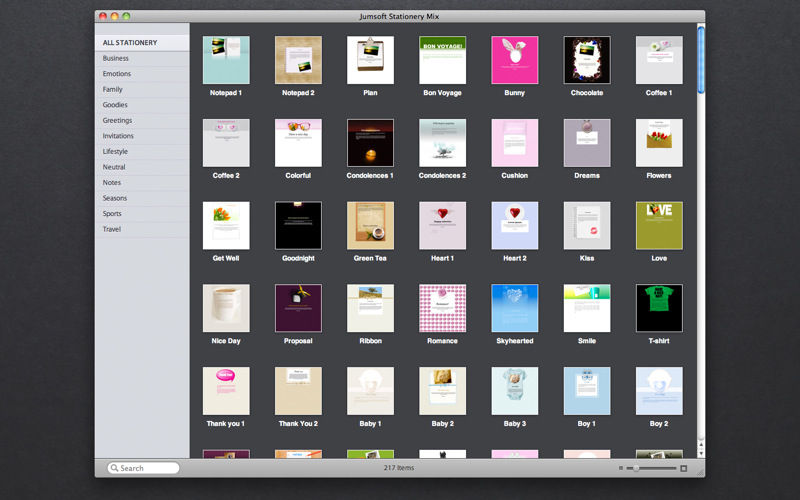Select the Chocolate template thumbnail
800x500 pixels.
pos(587,60)
